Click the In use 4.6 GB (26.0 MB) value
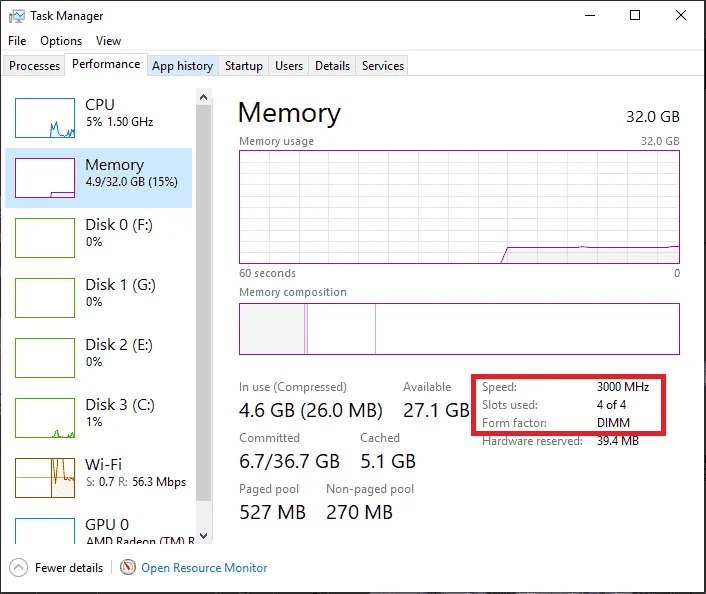Screen dimensions: 706x594 tap(311, 410)
